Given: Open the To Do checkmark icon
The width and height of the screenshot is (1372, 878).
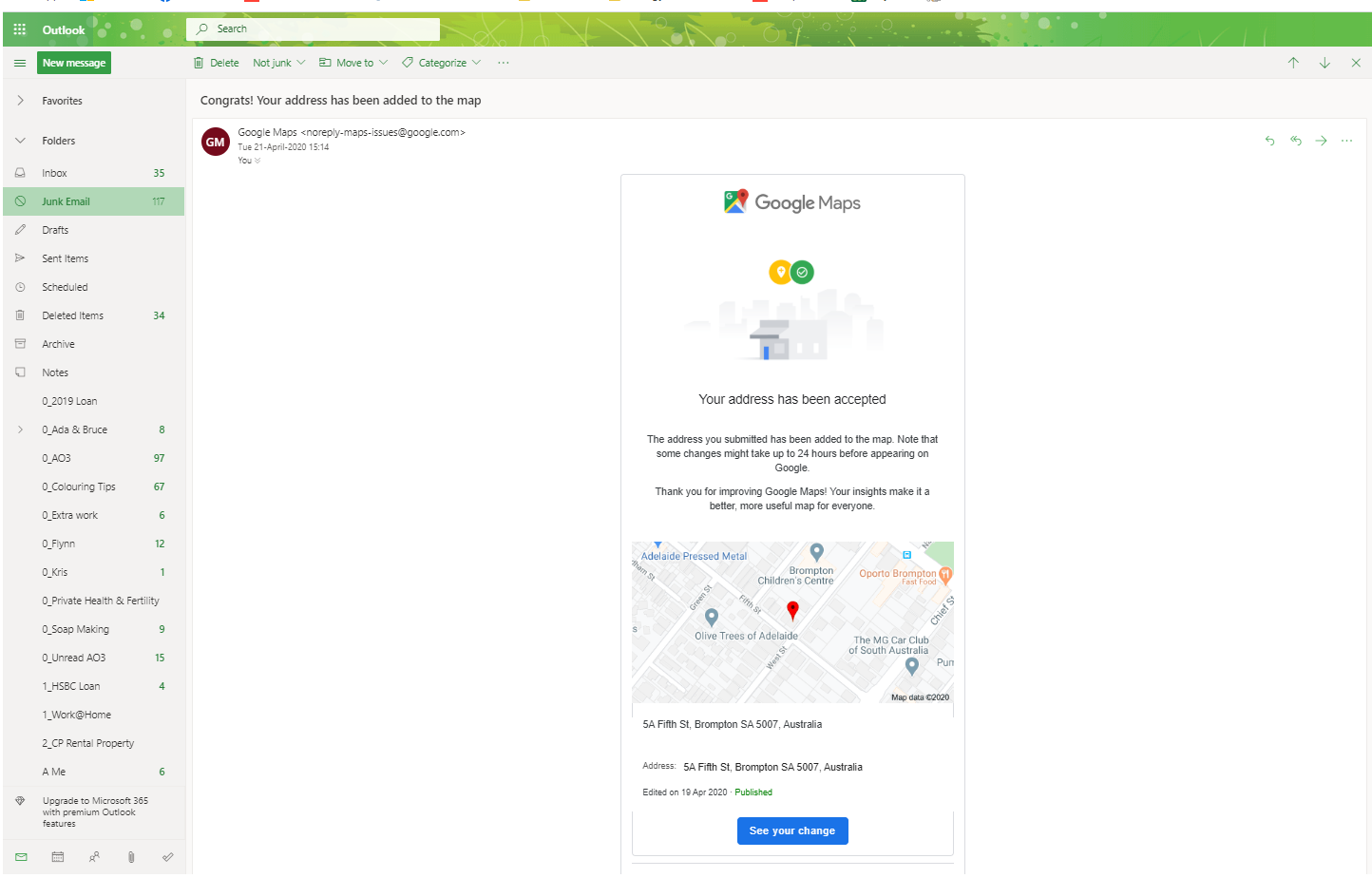Looking at the screenshot, I should coord(167,857).
